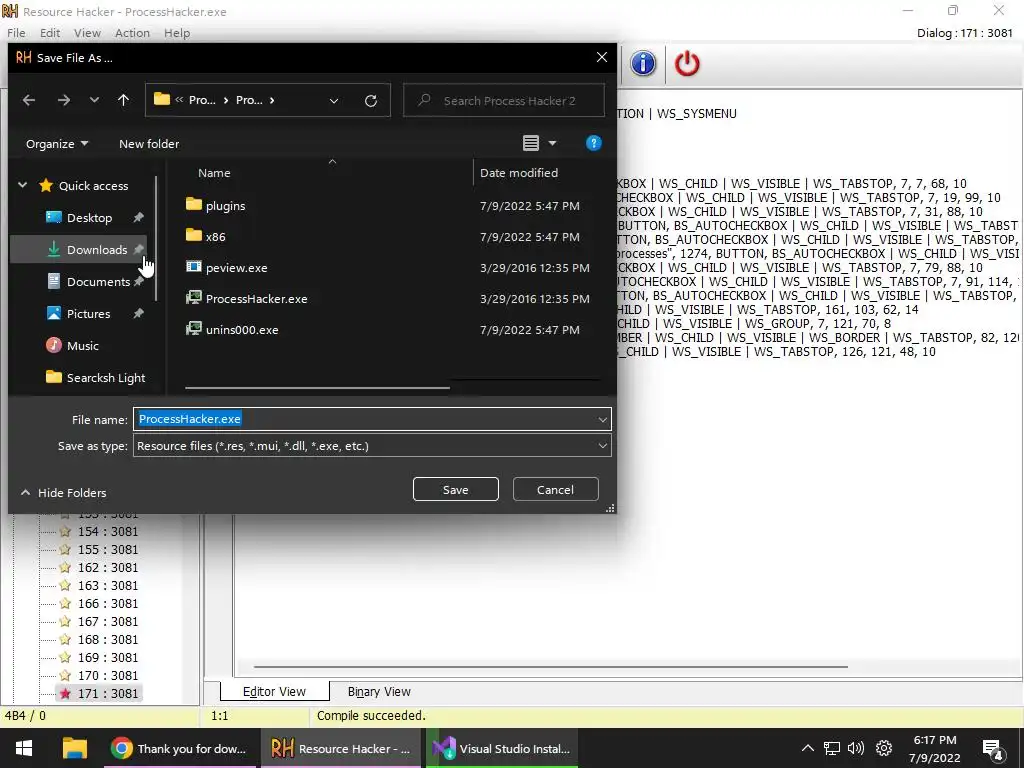1024x768 pixels.
Task: Select resource 169 : 3081 in tree
Action: (x=108, y=657)
